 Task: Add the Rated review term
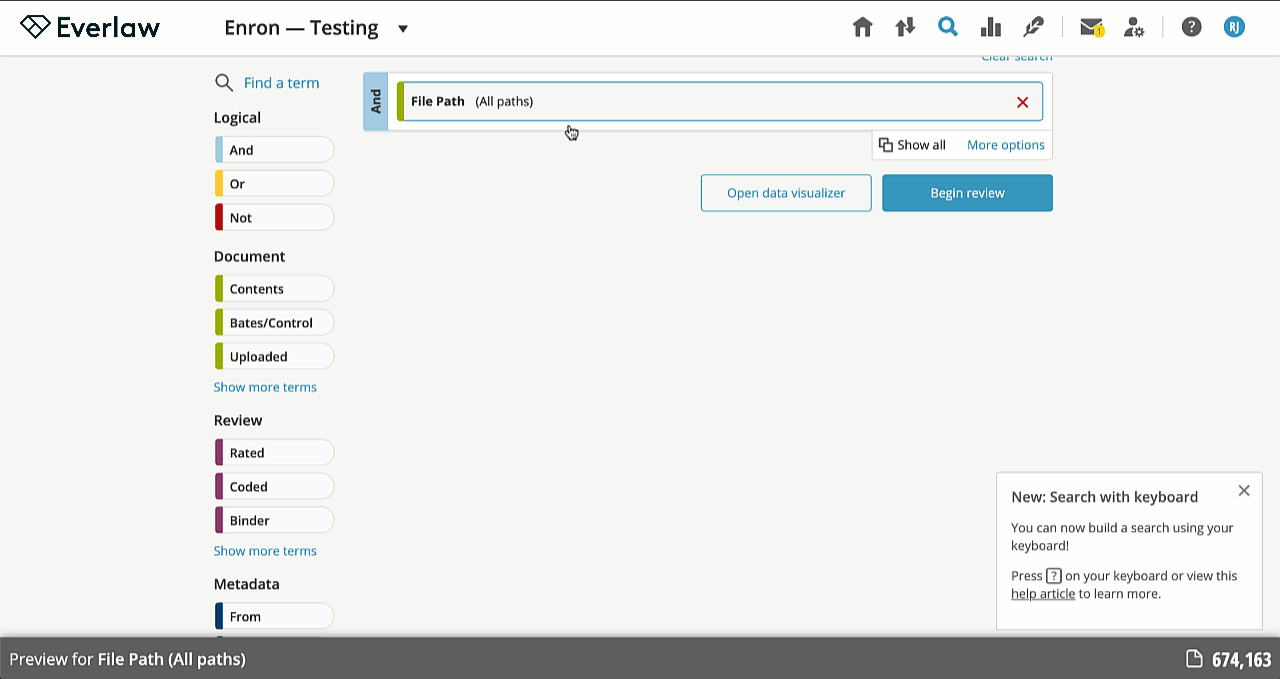click(274, 453)
